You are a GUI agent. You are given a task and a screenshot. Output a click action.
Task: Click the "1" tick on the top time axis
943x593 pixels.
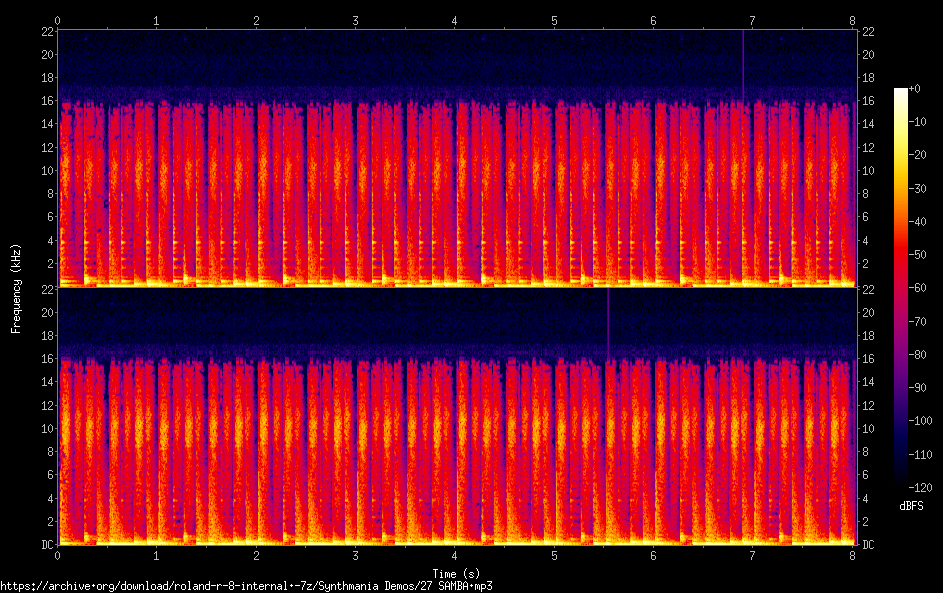(x=156, y=20)
